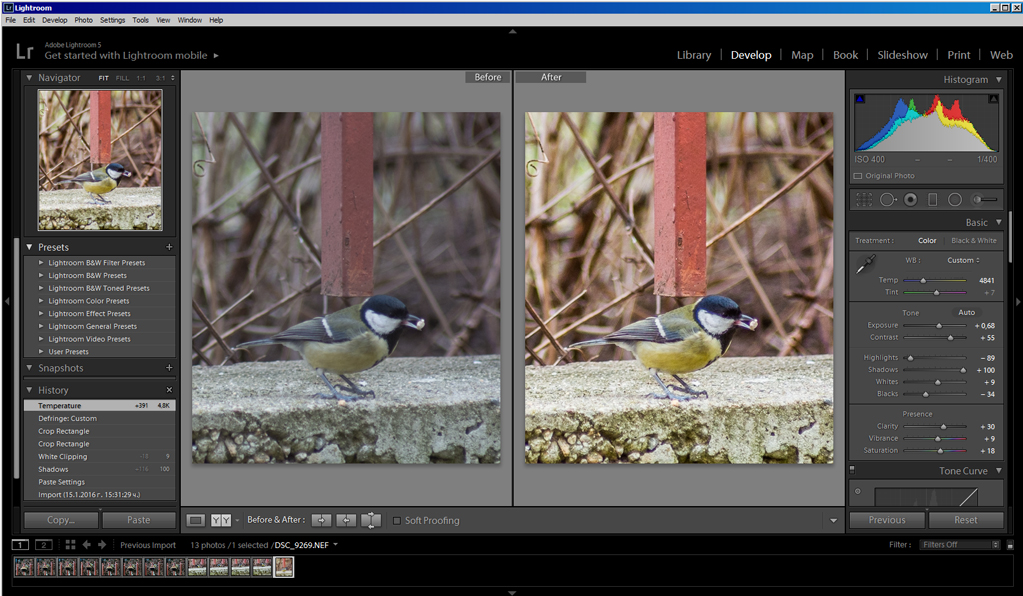1023x596 pixels.
Task: Open the filmstrip Grid view icon
Action: 70,545
